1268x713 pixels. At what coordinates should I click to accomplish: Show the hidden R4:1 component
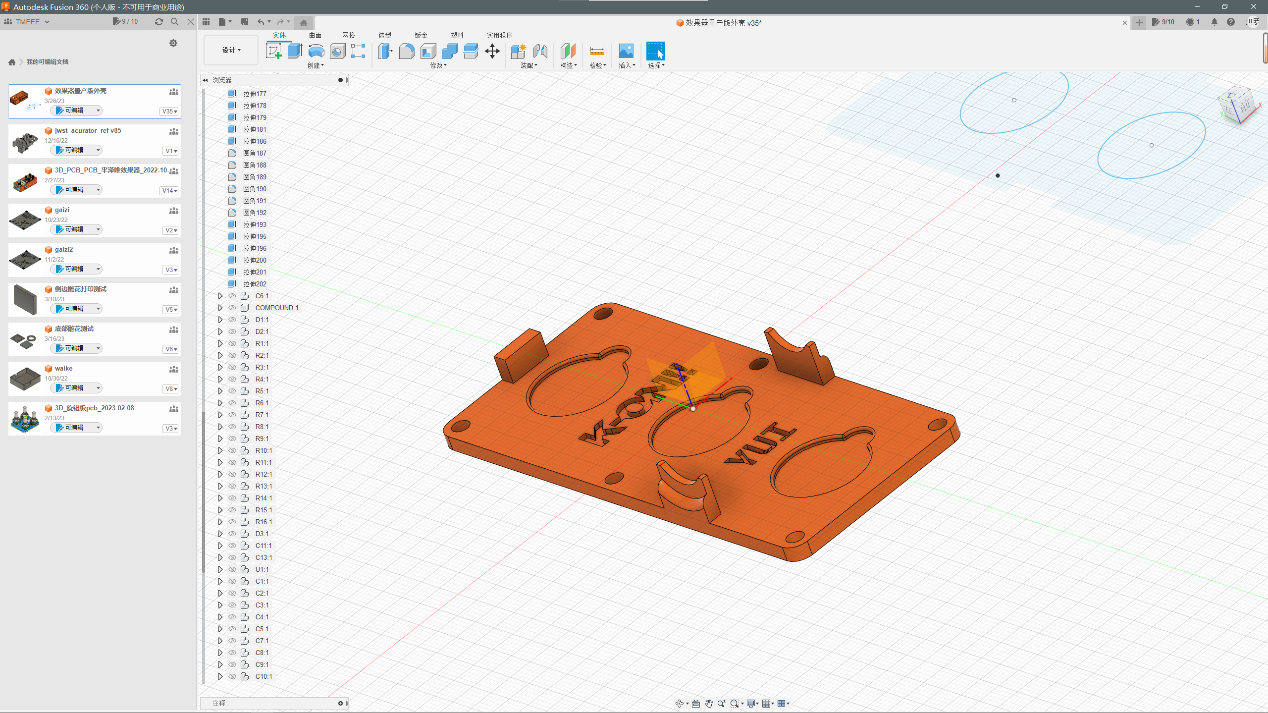click(x=232, y=379)
